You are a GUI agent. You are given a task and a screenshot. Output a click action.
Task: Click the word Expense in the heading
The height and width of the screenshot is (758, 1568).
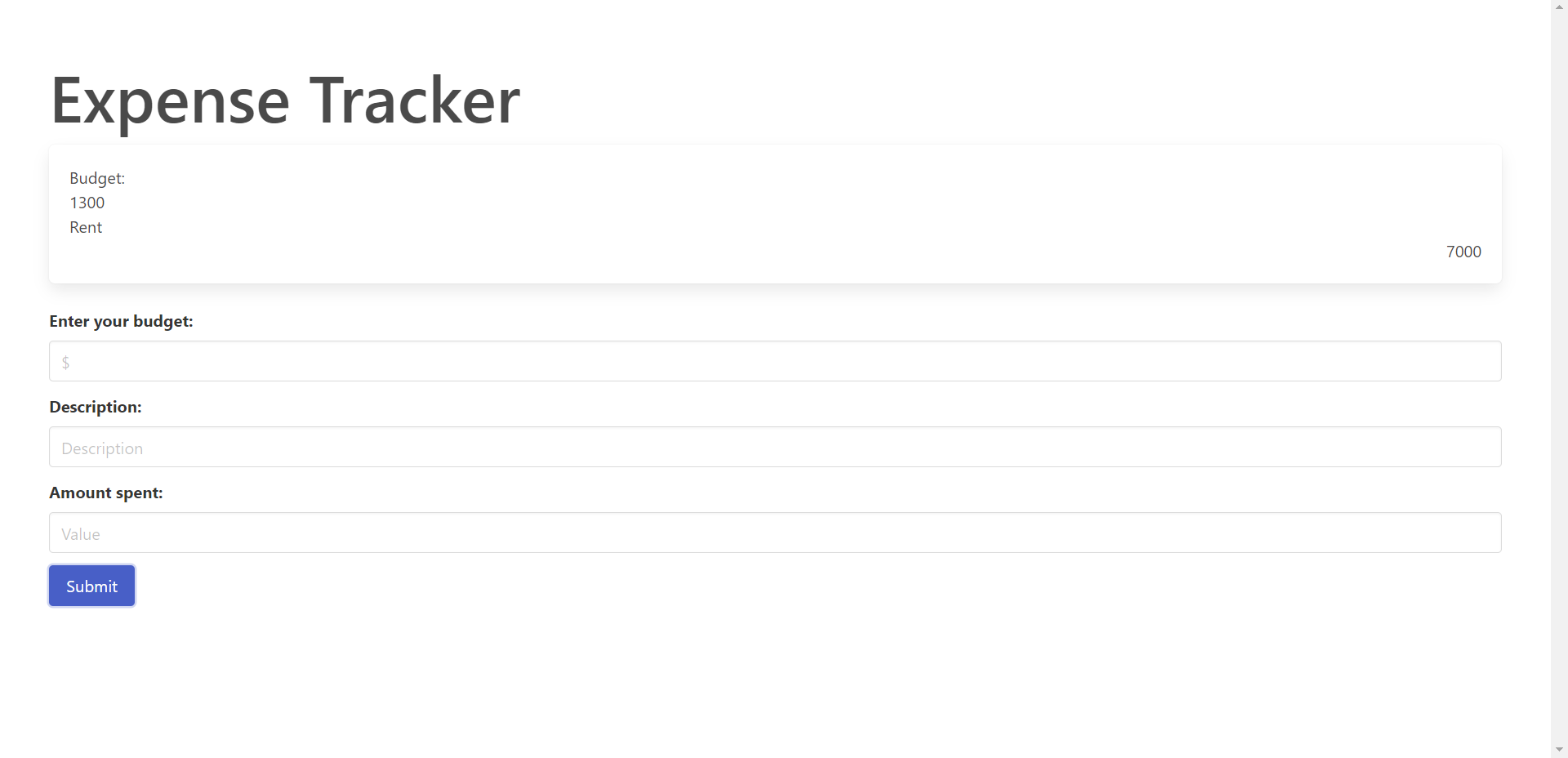point(170,101)
